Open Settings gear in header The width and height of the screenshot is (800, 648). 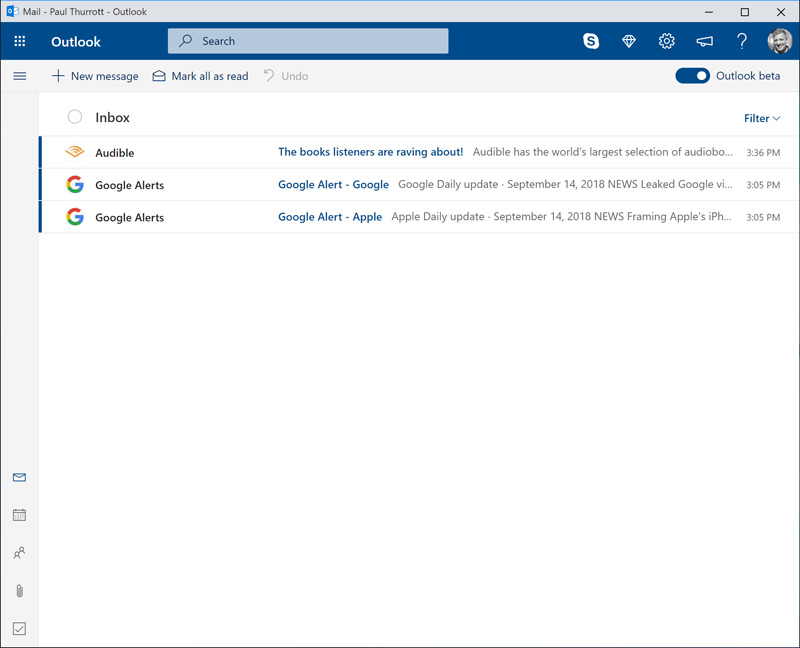667,41
